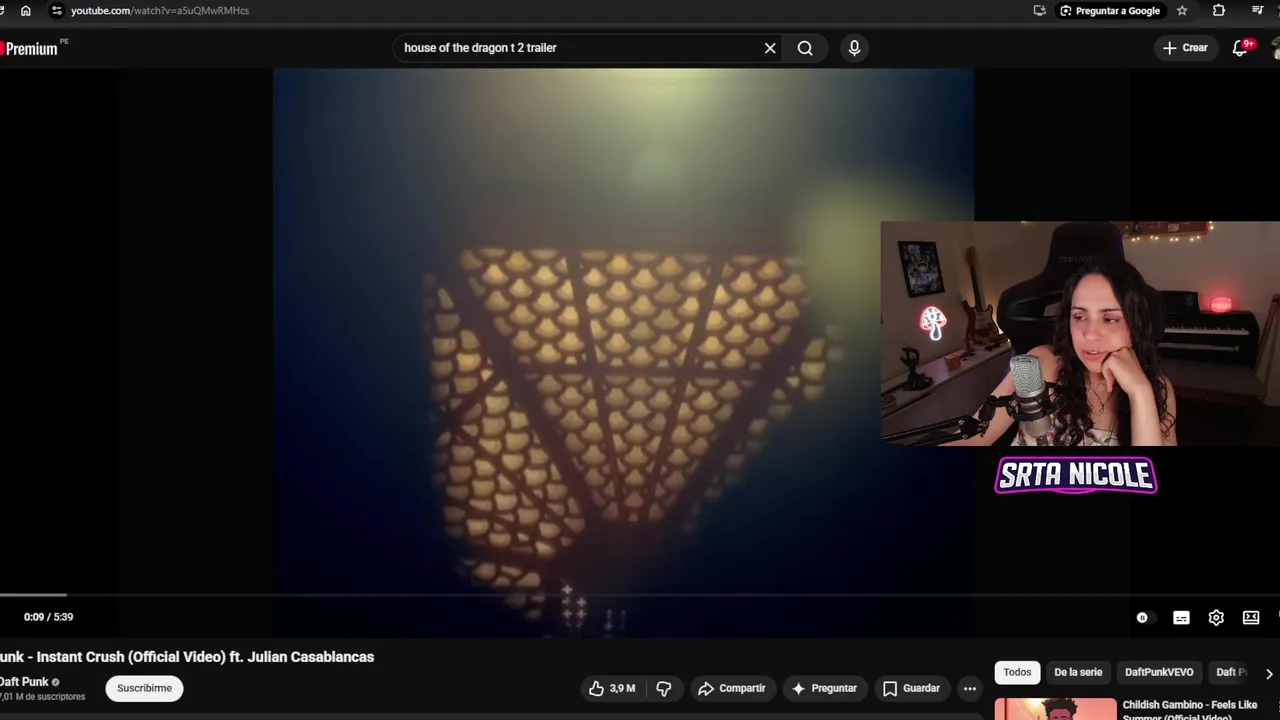Click the youtube.com address bar URL
The image size is (1280, 720).
click(160, 10)
